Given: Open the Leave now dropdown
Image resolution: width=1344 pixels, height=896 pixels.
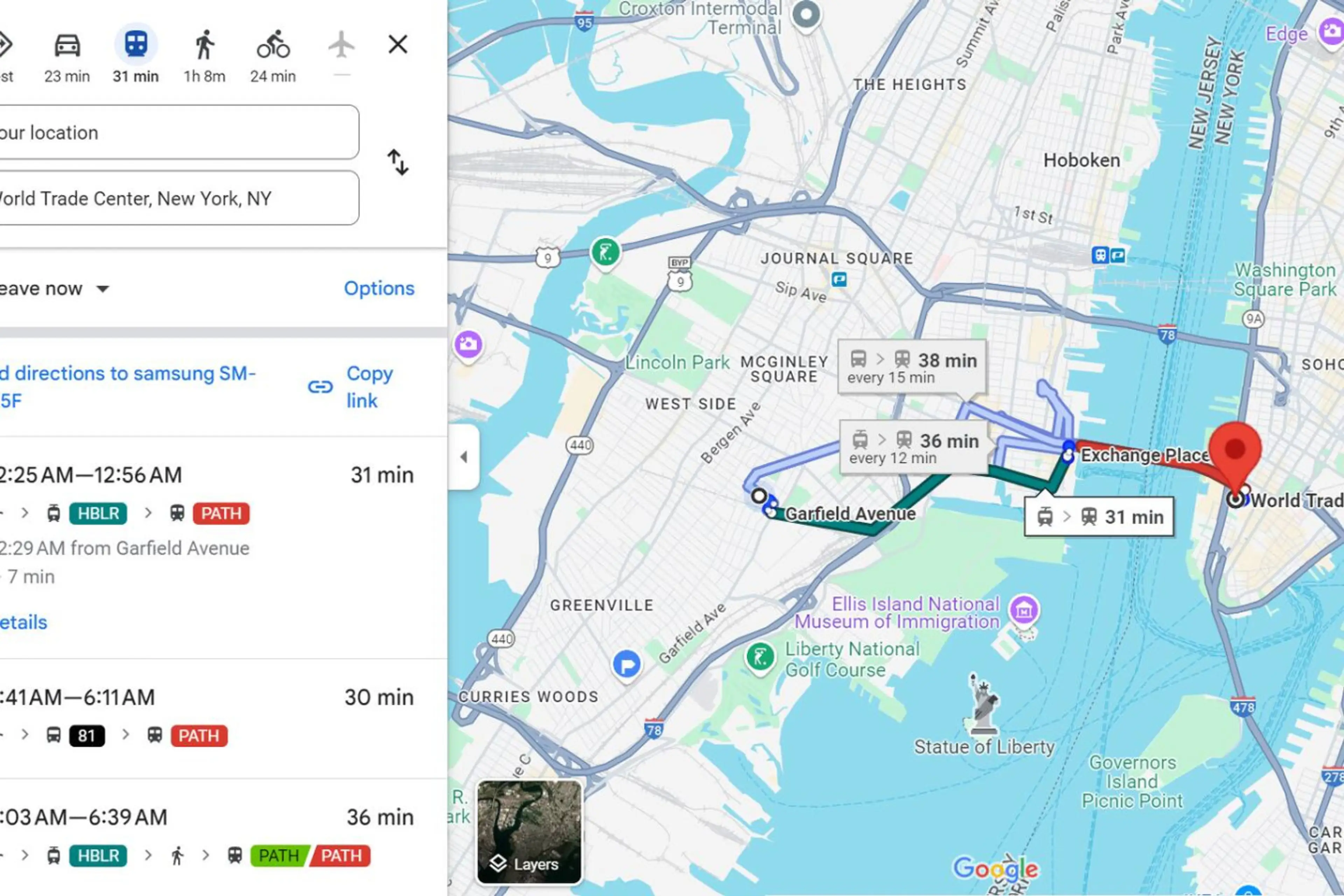Looking at the screenshot, I should coord(54,288).
